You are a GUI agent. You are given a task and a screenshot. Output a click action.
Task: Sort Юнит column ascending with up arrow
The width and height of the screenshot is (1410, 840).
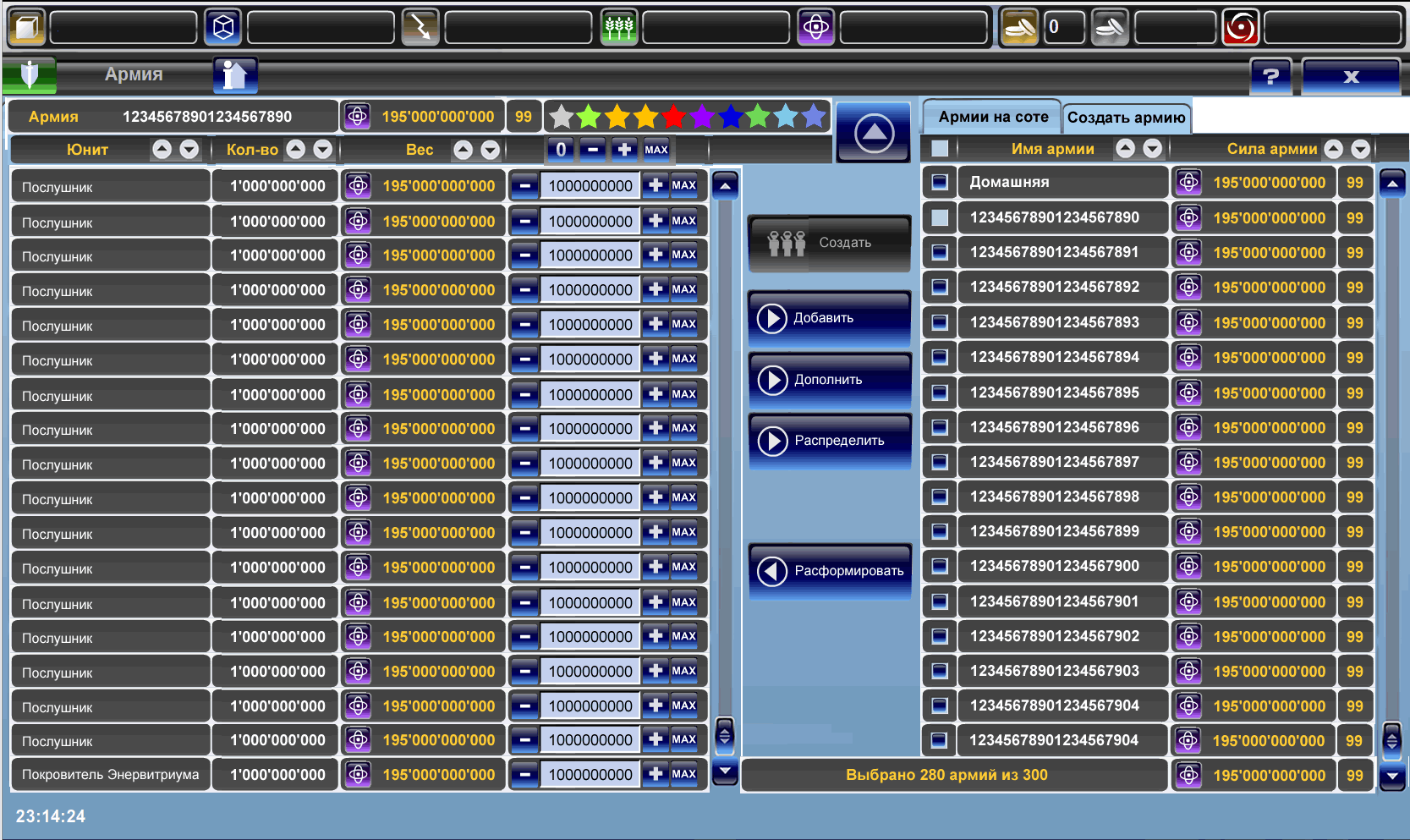click(162, 150)
